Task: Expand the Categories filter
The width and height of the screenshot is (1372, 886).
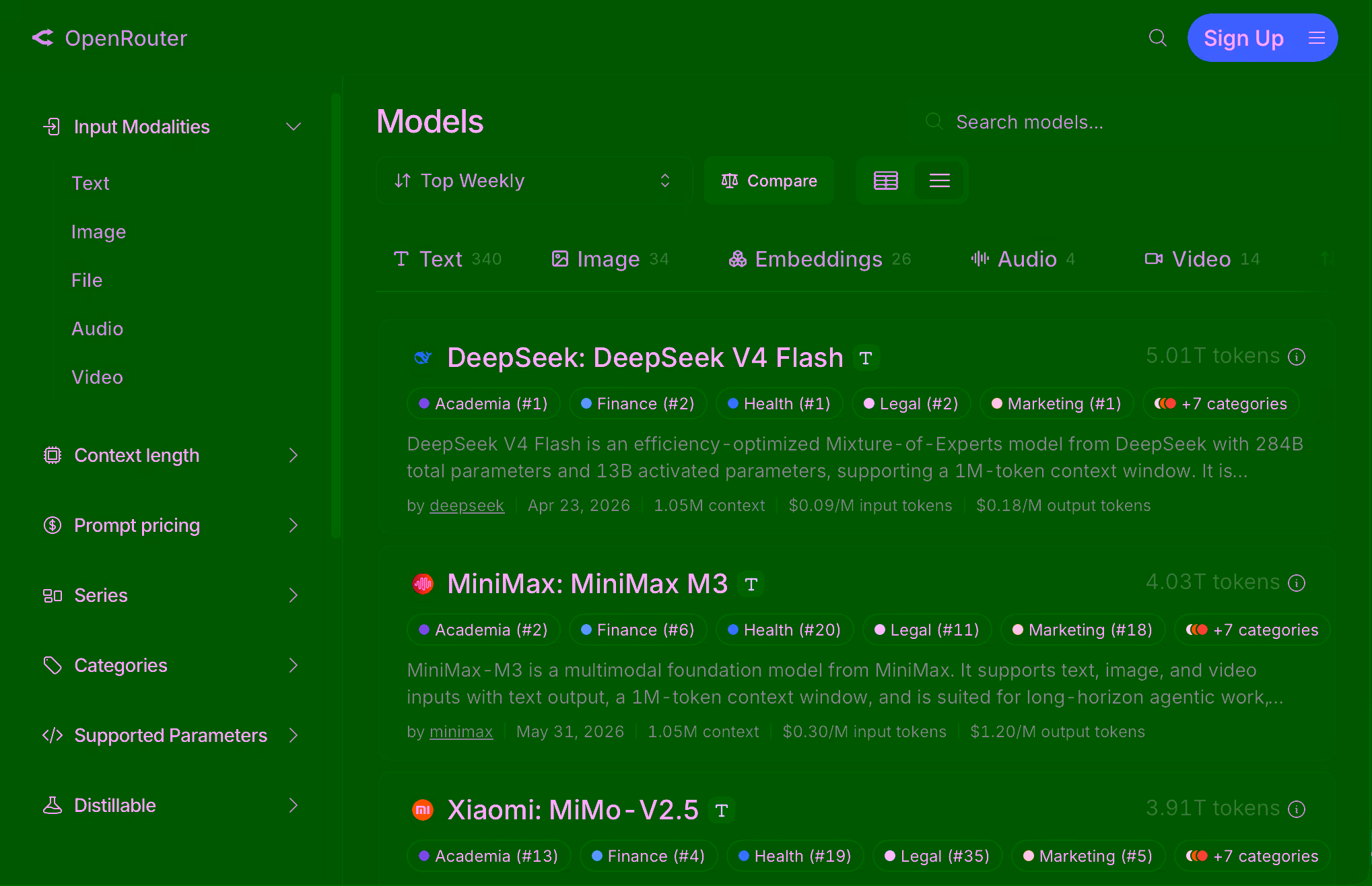Action: (x=293, y=665)
